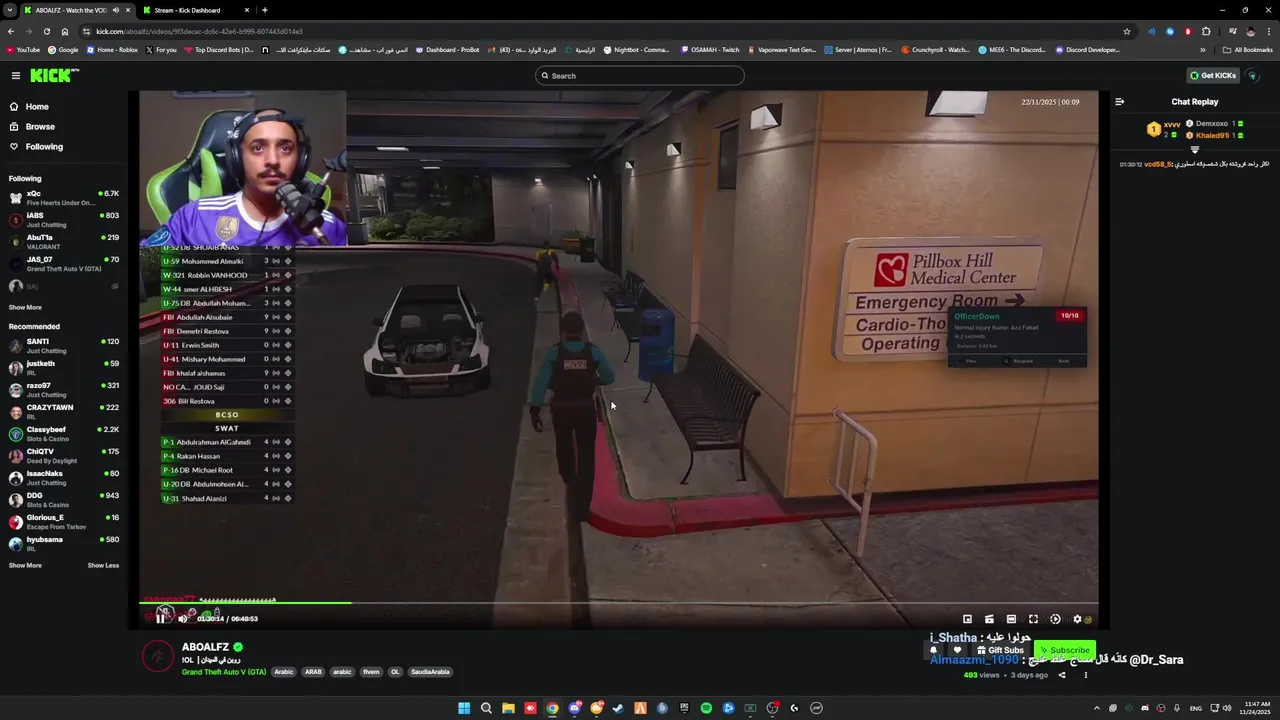This screenshot has width=1280, height=720.
Task: Expand Recommended list with Show More
Action: click(25, 565)
